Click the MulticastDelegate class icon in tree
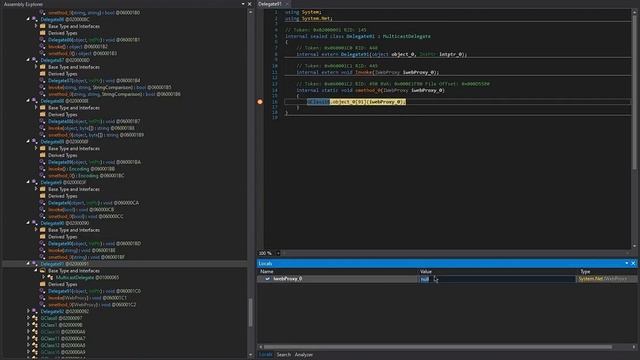 (50, 278)
